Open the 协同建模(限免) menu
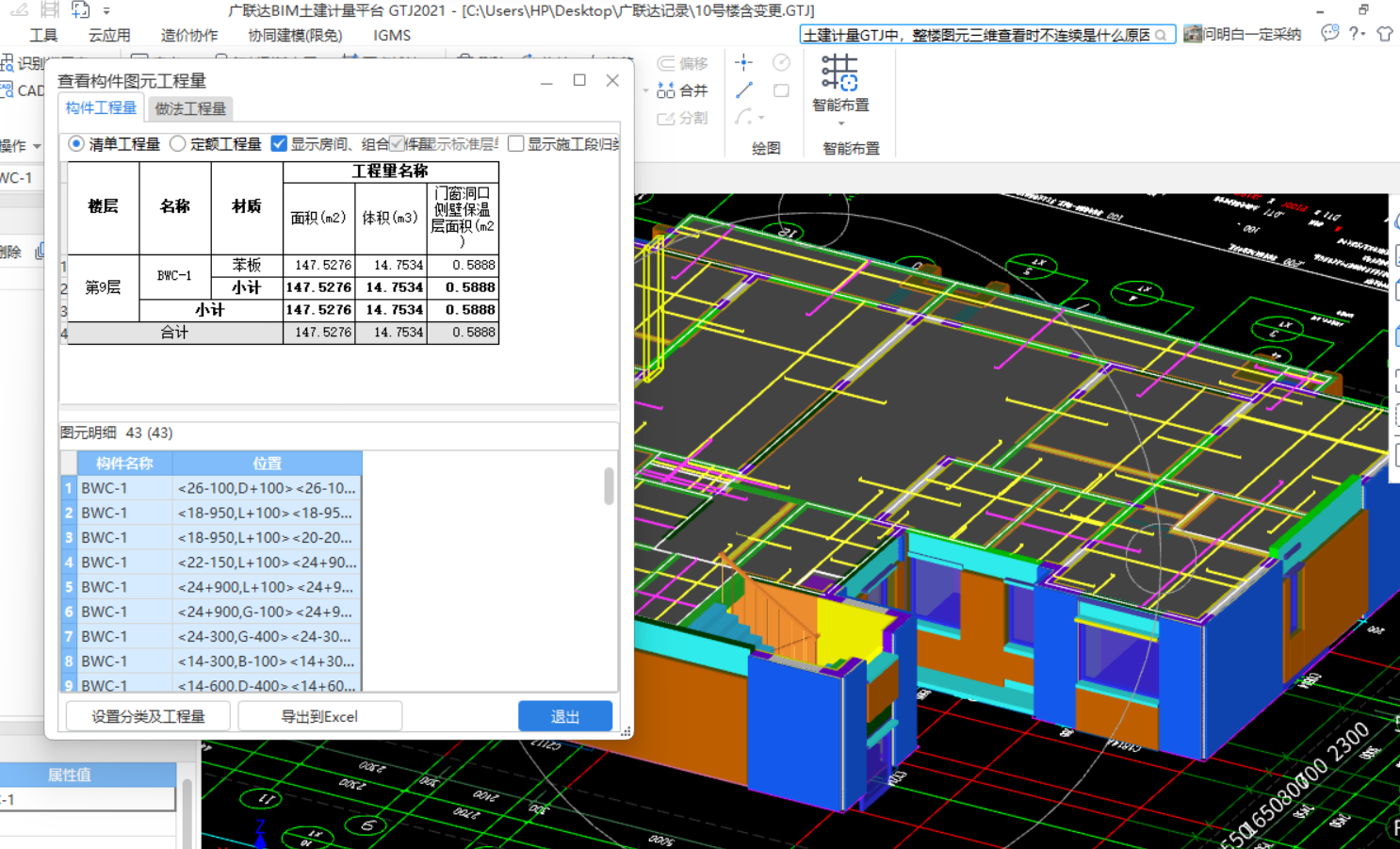1400x849 pixels. coord(296,35)
